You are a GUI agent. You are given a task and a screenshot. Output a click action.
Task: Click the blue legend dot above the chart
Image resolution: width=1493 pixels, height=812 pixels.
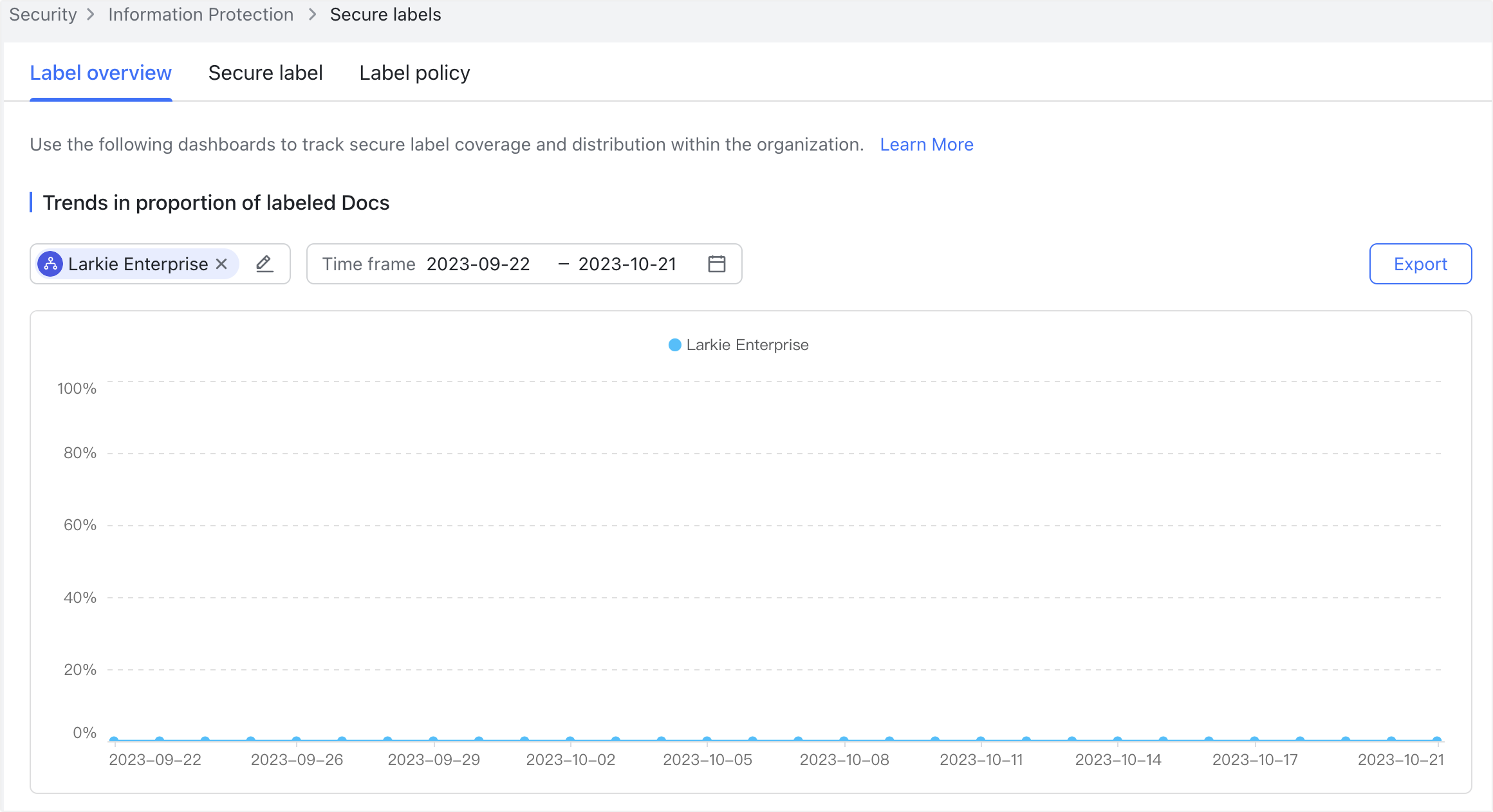click(x=674, y=345)
